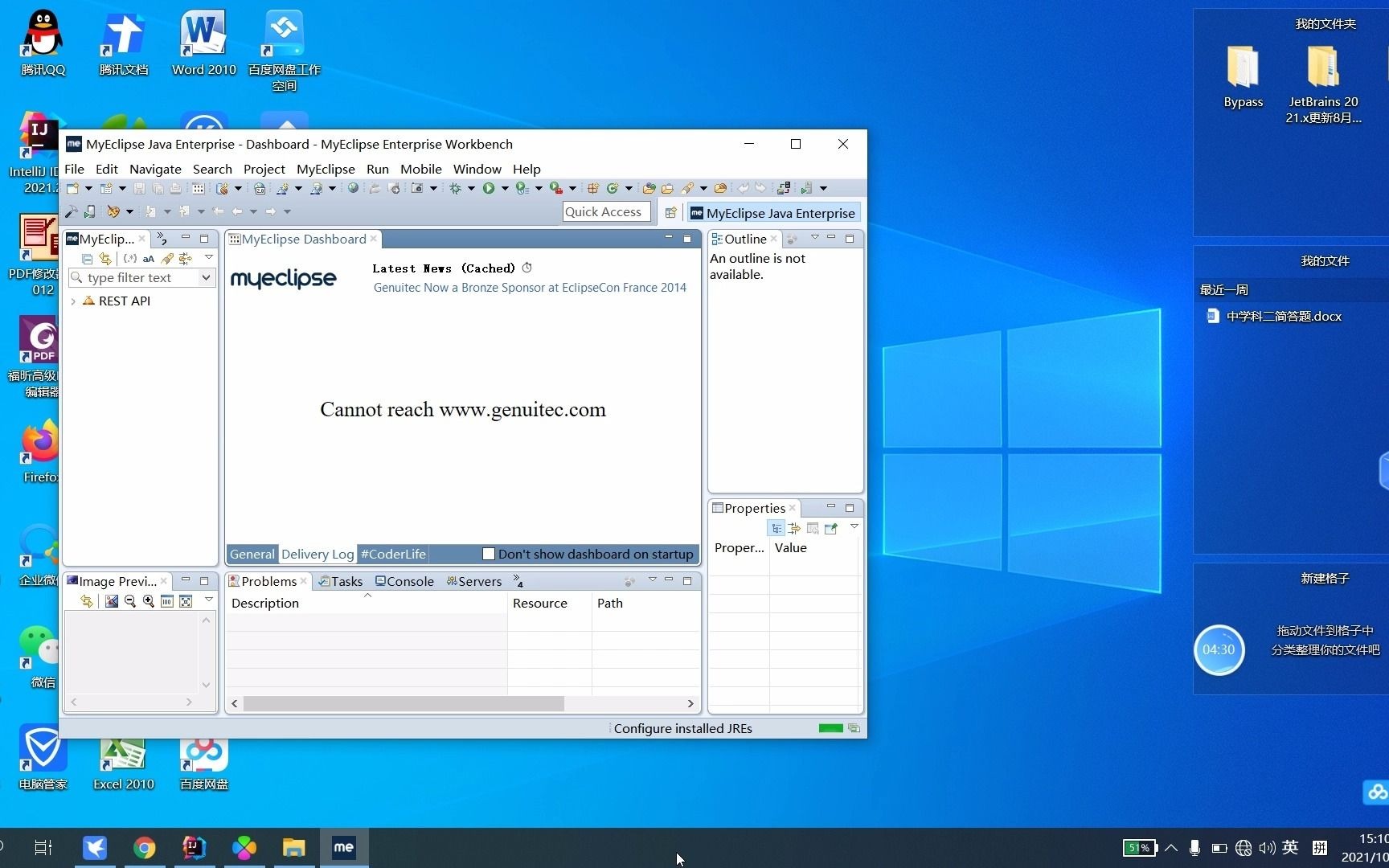Open 中学科二简答题.docx in desktop widget
This screenshot has width=1389, height=868.
1275,316
